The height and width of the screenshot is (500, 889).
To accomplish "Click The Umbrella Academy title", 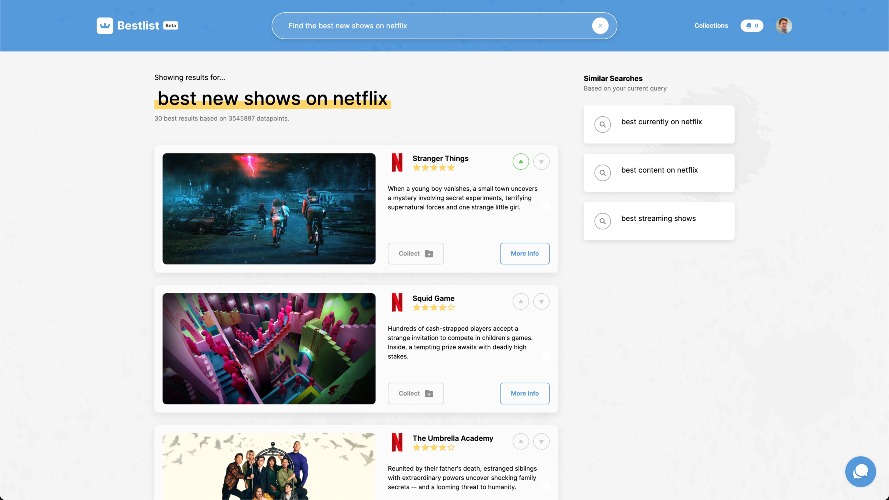I will [452, 438].
